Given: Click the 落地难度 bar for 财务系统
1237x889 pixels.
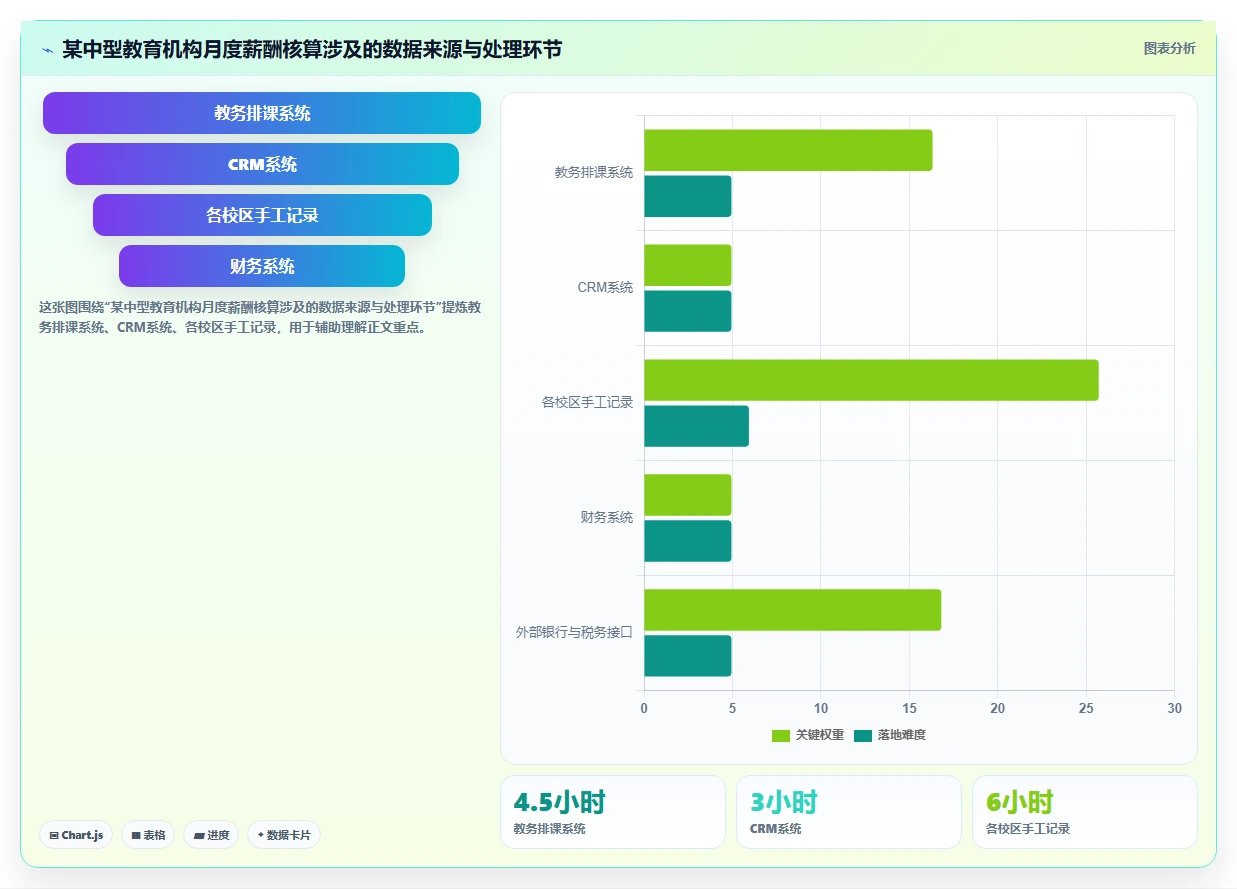Looking at the screenshot, I should click(688, 541).
